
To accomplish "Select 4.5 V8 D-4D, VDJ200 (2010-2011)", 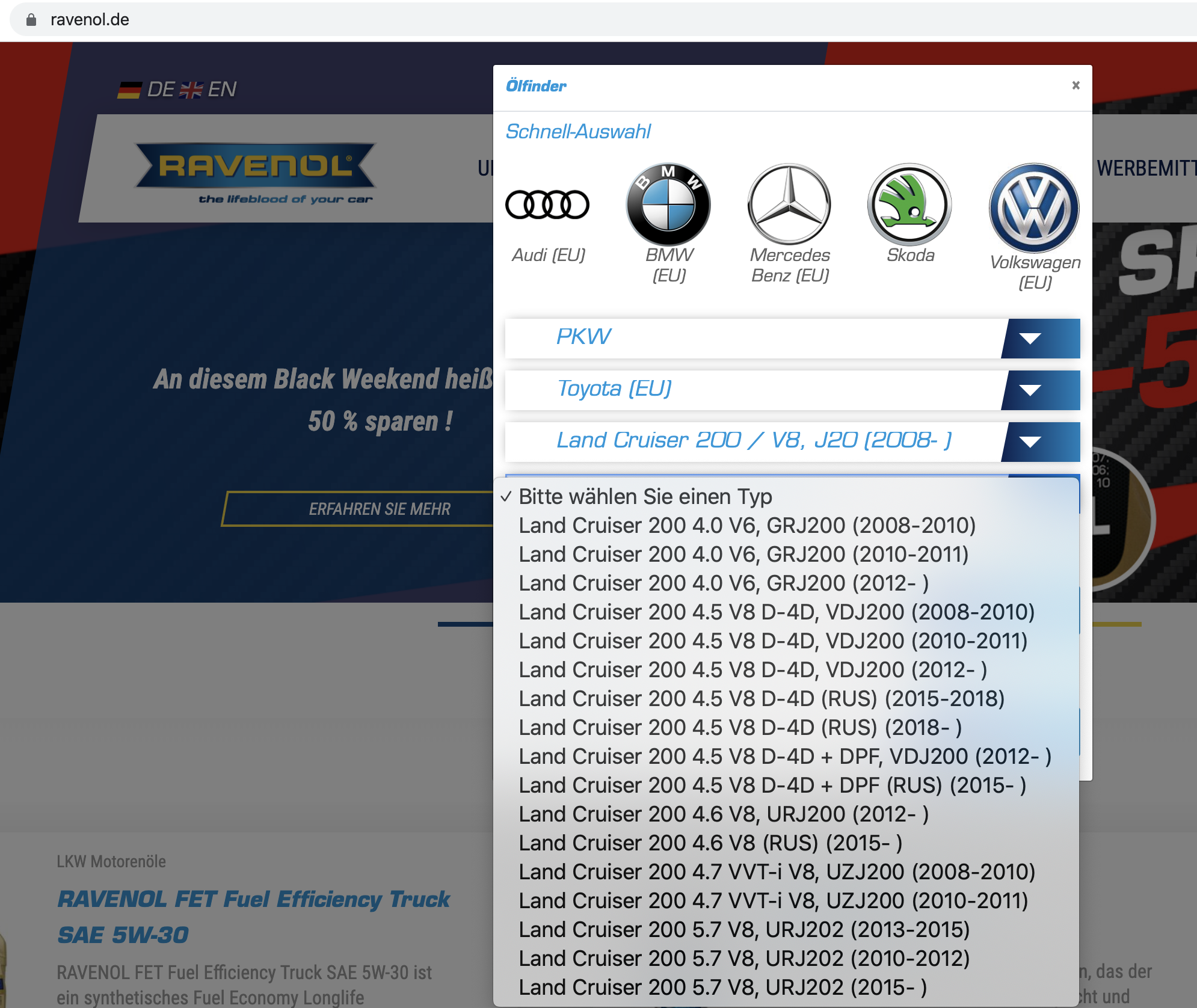I will (786, 641).
